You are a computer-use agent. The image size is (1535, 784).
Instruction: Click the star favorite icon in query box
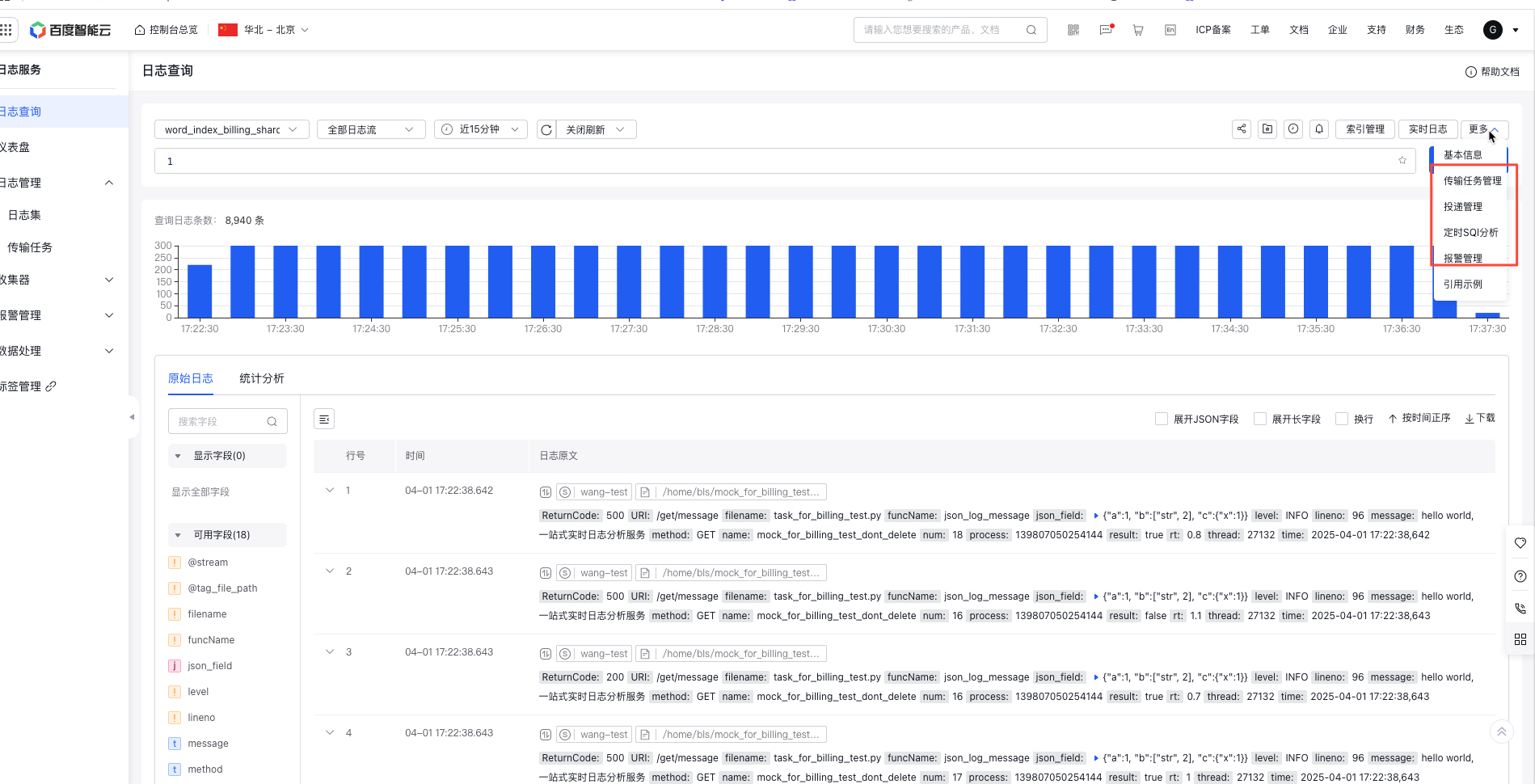tap(1402, 161)
